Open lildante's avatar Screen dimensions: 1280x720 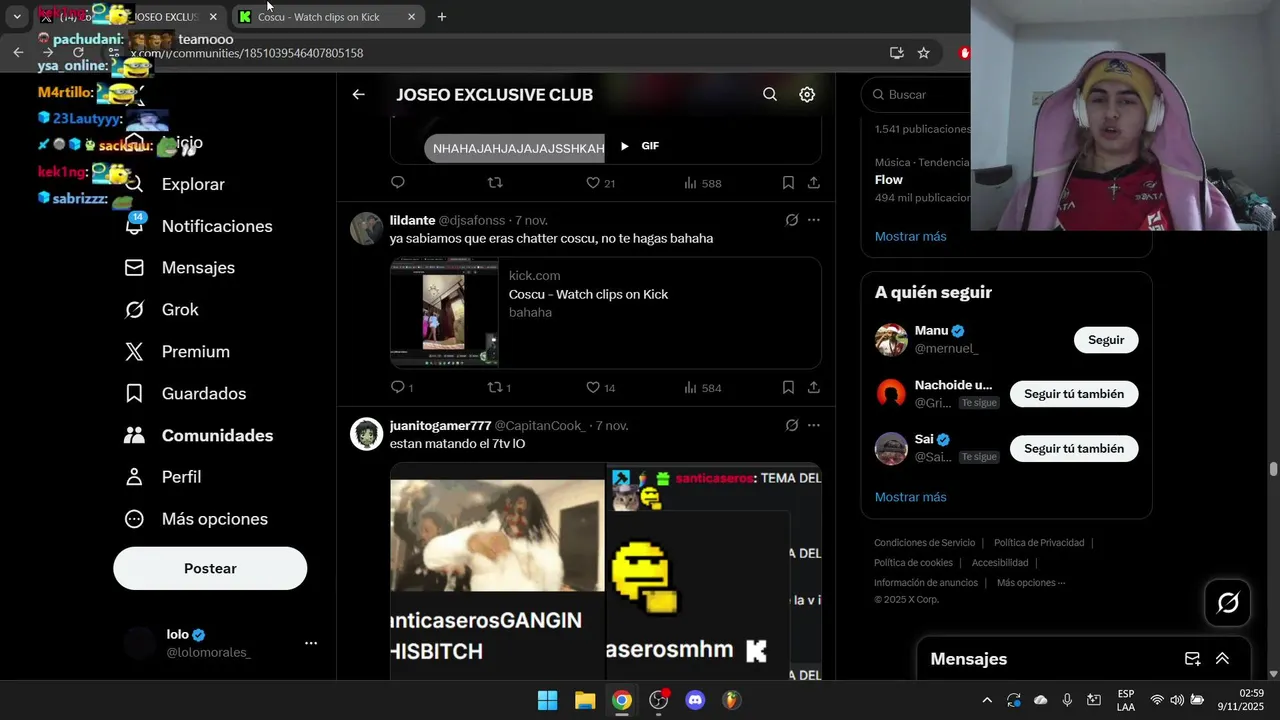pos(367,229)
